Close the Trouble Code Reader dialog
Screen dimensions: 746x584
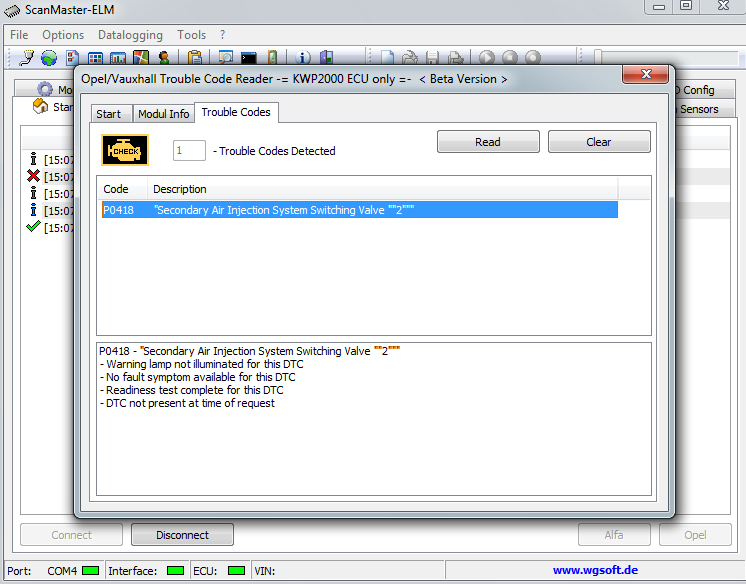(x=646, y=74)
